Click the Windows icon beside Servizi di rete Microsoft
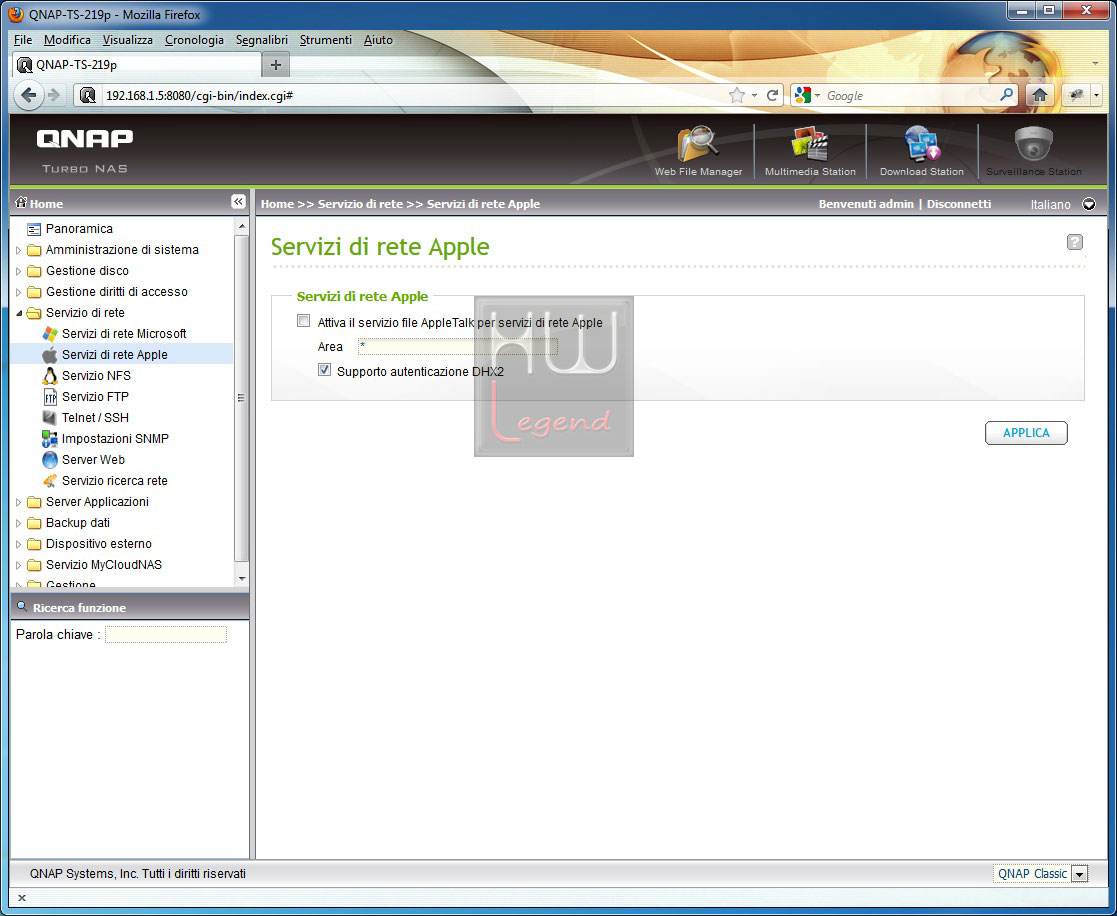Screen dimensions: 1117x916 coord(50,333)
